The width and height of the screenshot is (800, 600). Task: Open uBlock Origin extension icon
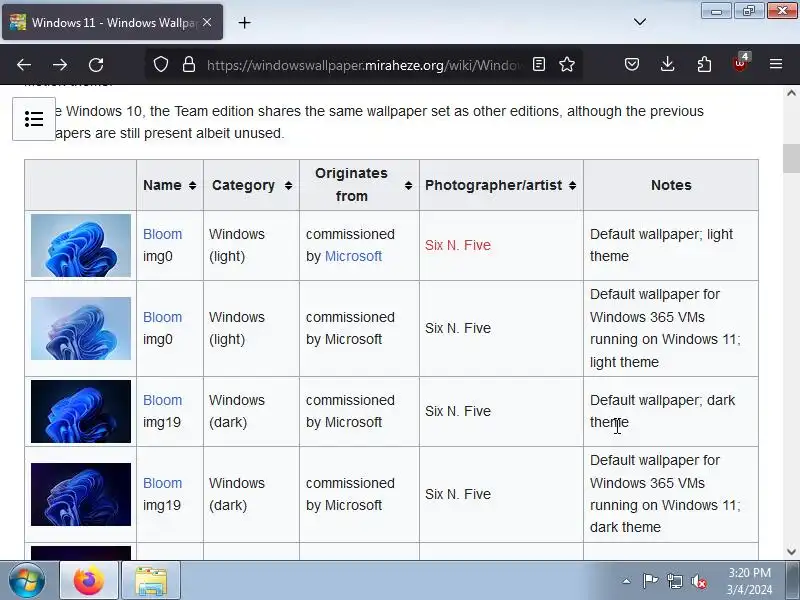pyautogui.click(x=740, y=64)
